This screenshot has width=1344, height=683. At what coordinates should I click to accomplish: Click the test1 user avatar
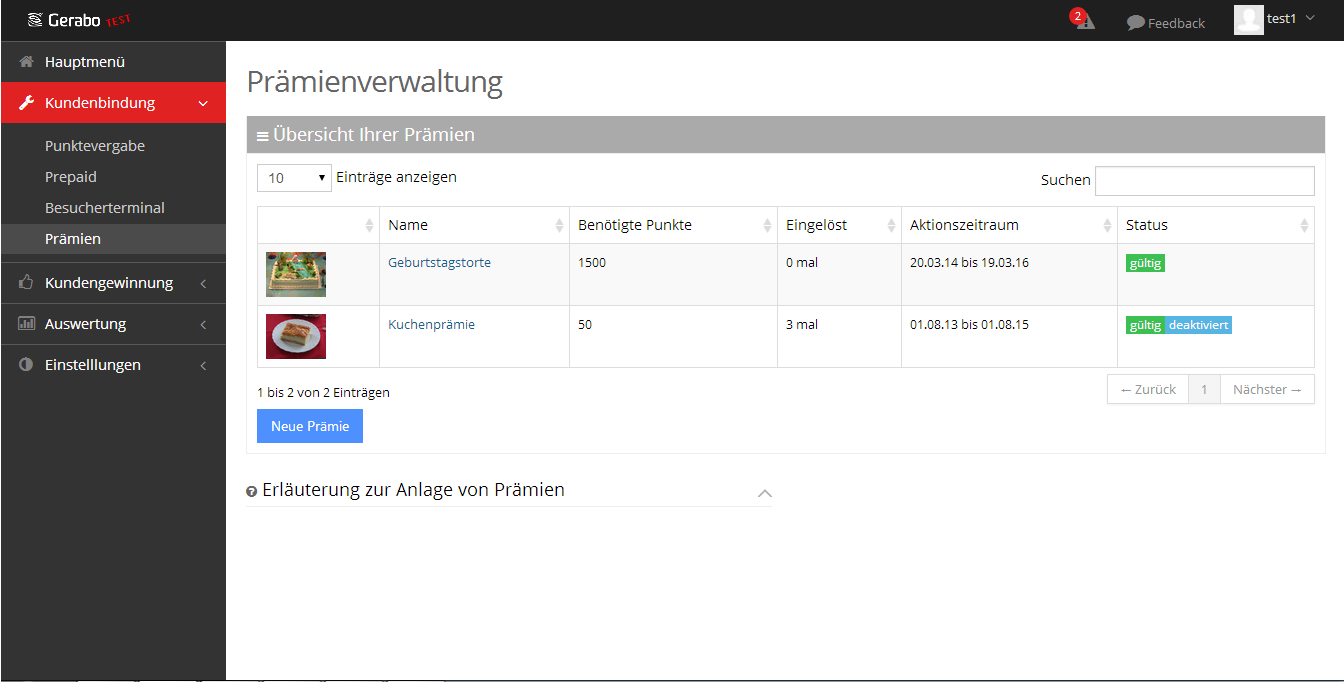pyautogui.click(x=1248, y=20)
